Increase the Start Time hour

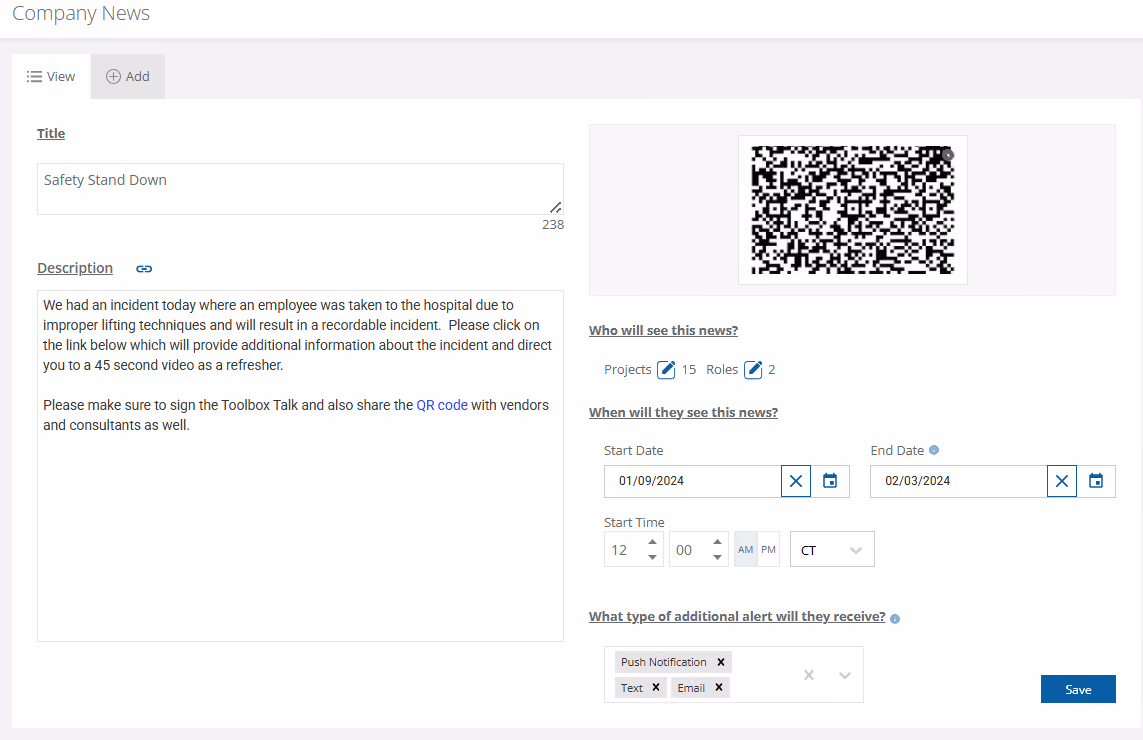click(x=652, y=542)
